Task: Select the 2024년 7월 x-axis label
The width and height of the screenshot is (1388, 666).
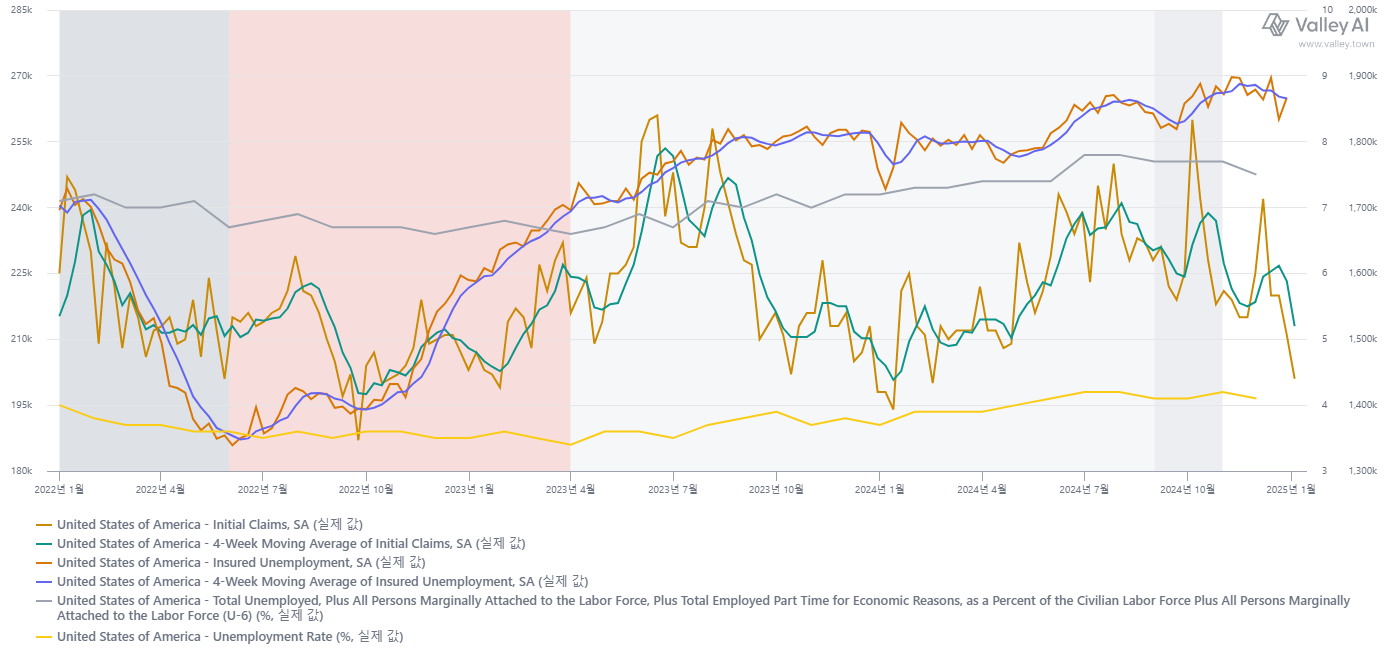Action: pyautogui.click(x=1084, y=489)
